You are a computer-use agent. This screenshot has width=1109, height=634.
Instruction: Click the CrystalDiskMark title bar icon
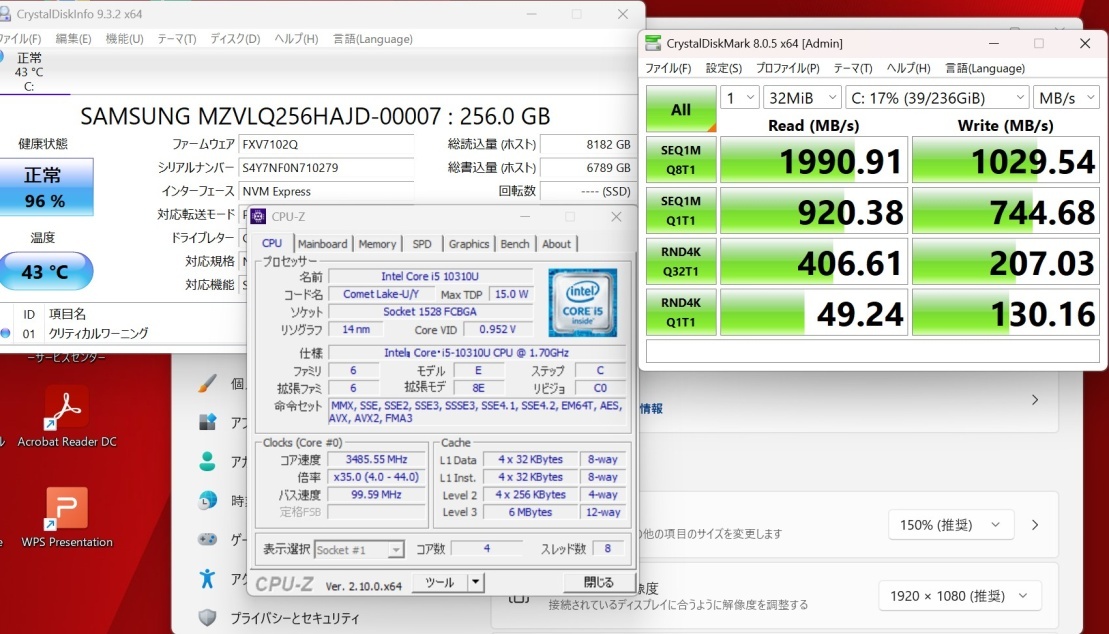pyautogui.click(x=653, y=43)
